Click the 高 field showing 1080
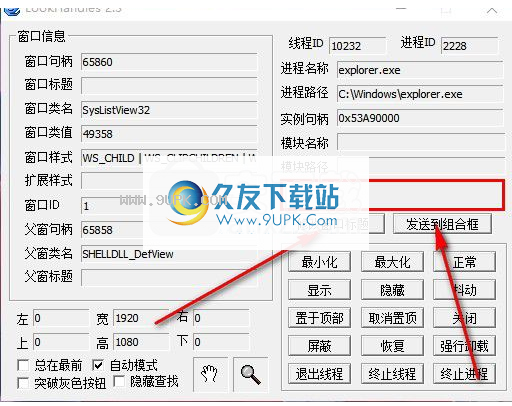This screenshot has width=512, height=406. (141, 342)
